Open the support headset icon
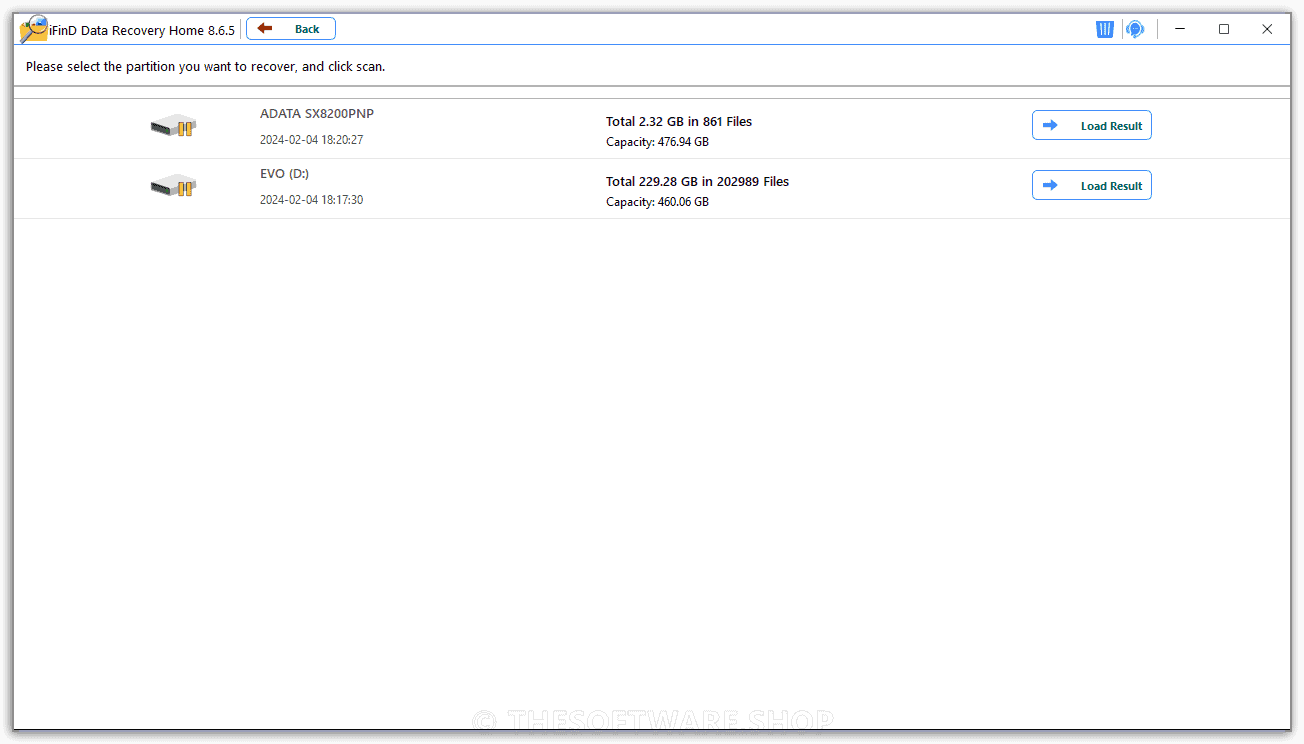This screenshot has height=744, width=1304. coord(1134,29)
